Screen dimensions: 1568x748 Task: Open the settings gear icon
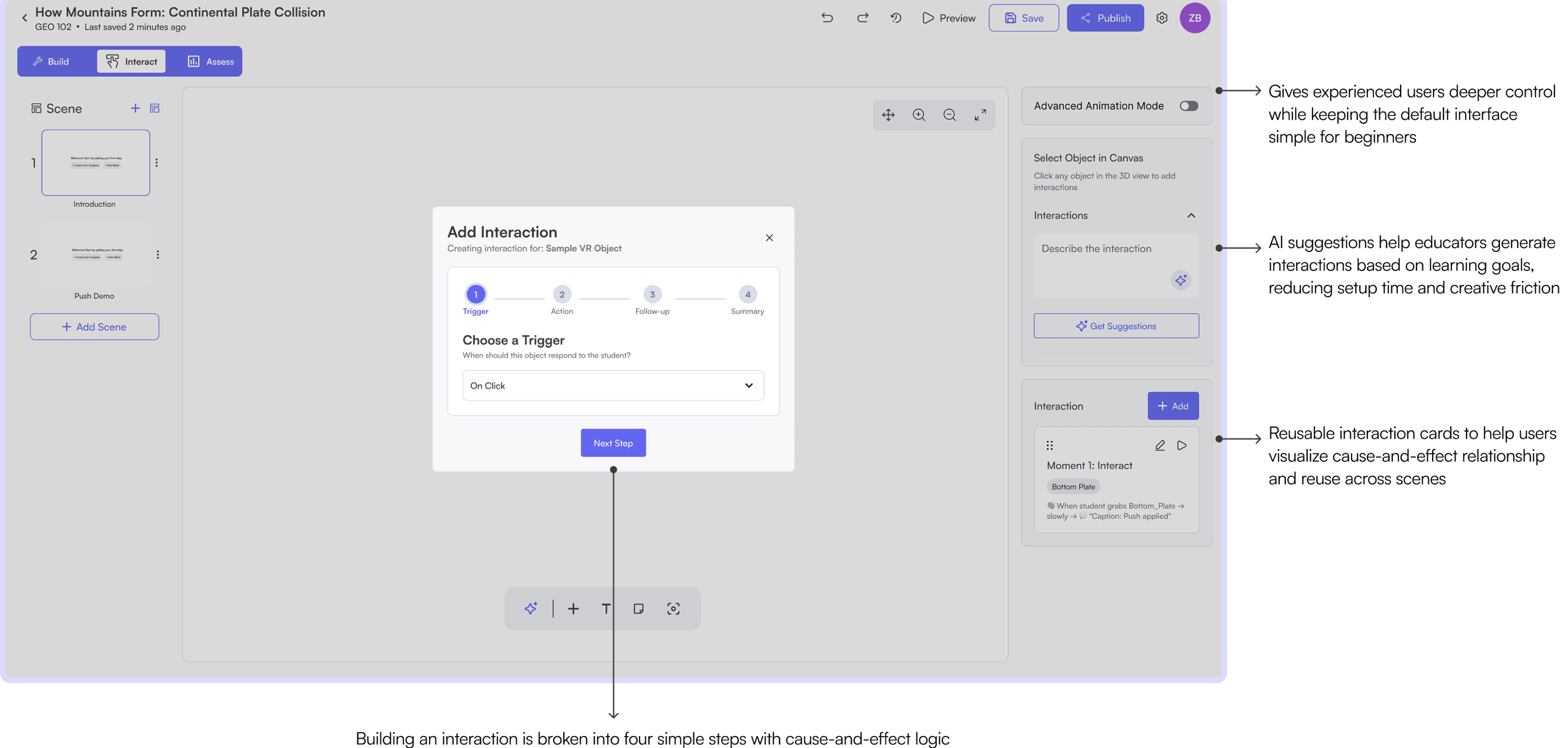tap(1162, 18)
